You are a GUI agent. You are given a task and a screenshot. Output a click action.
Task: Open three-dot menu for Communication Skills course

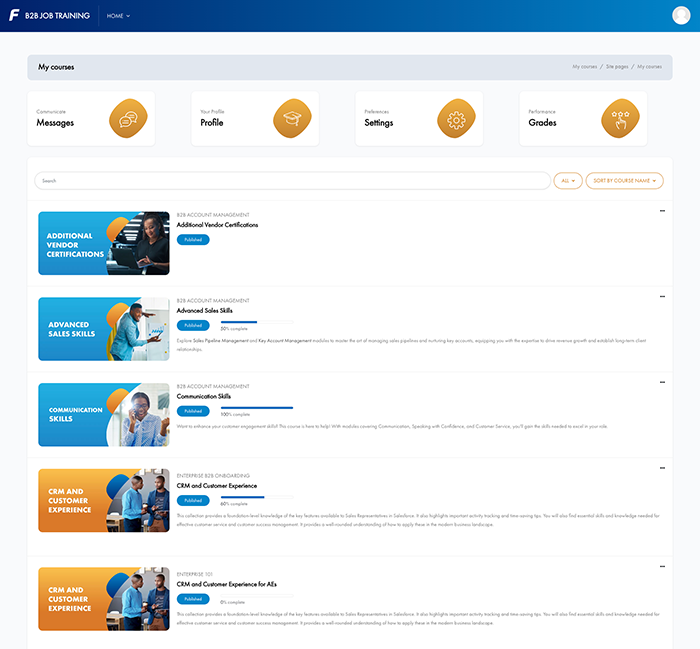662,383
